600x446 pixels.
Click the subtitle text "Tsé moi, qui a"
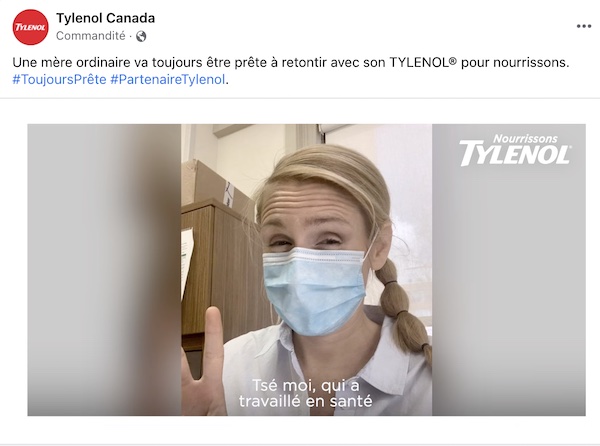pyautogui.click(x=305, y=385)
